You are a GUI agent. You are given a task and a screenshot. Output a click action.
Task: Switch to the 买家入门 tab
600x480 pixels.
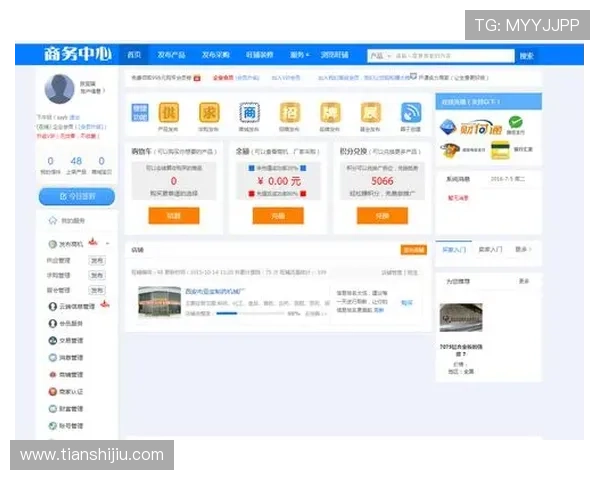(x=454, y=250)
